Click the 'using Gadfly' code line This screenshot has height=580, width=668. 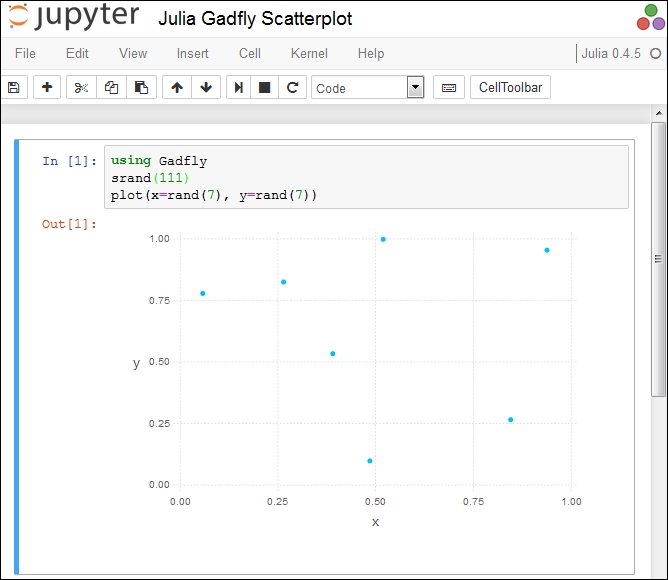tap(159, 161)
